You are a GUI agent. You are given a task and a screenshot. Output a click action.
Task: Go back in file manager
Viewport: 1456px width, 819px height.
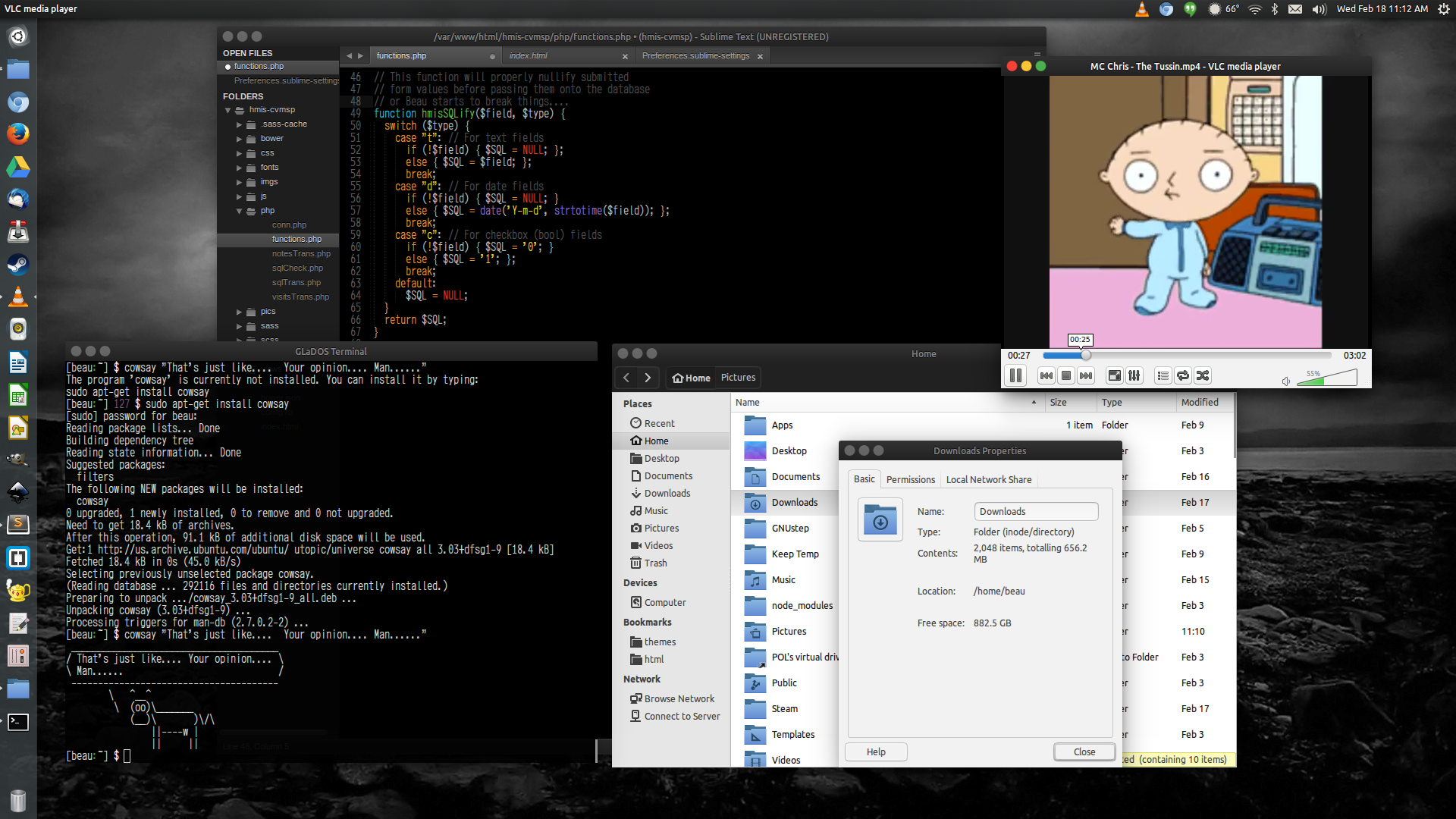click(x=626, y=377)
